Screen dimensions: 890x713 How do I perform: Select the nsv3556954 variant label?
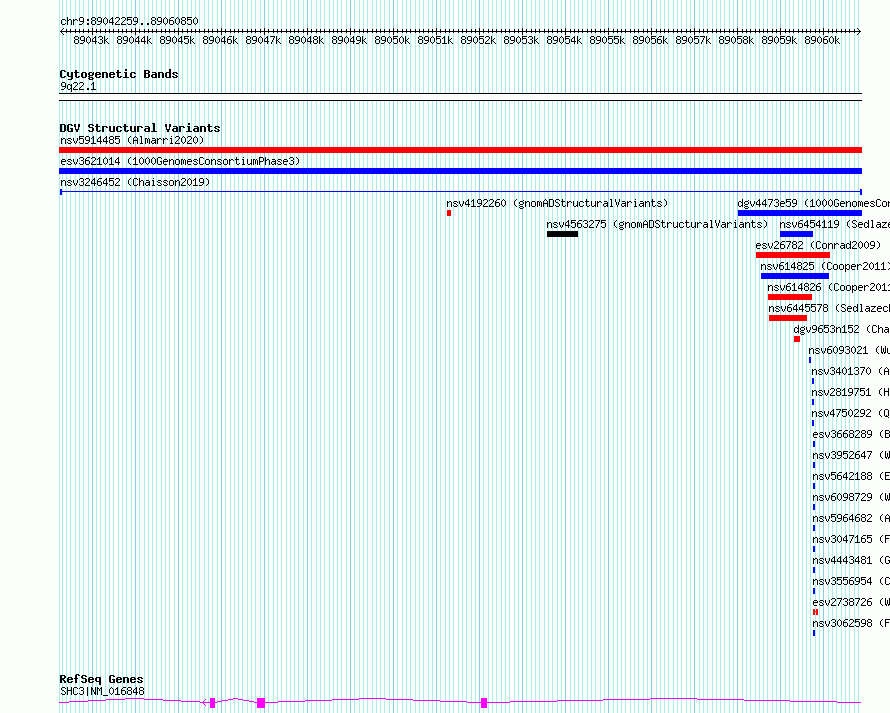click(851, 581)
